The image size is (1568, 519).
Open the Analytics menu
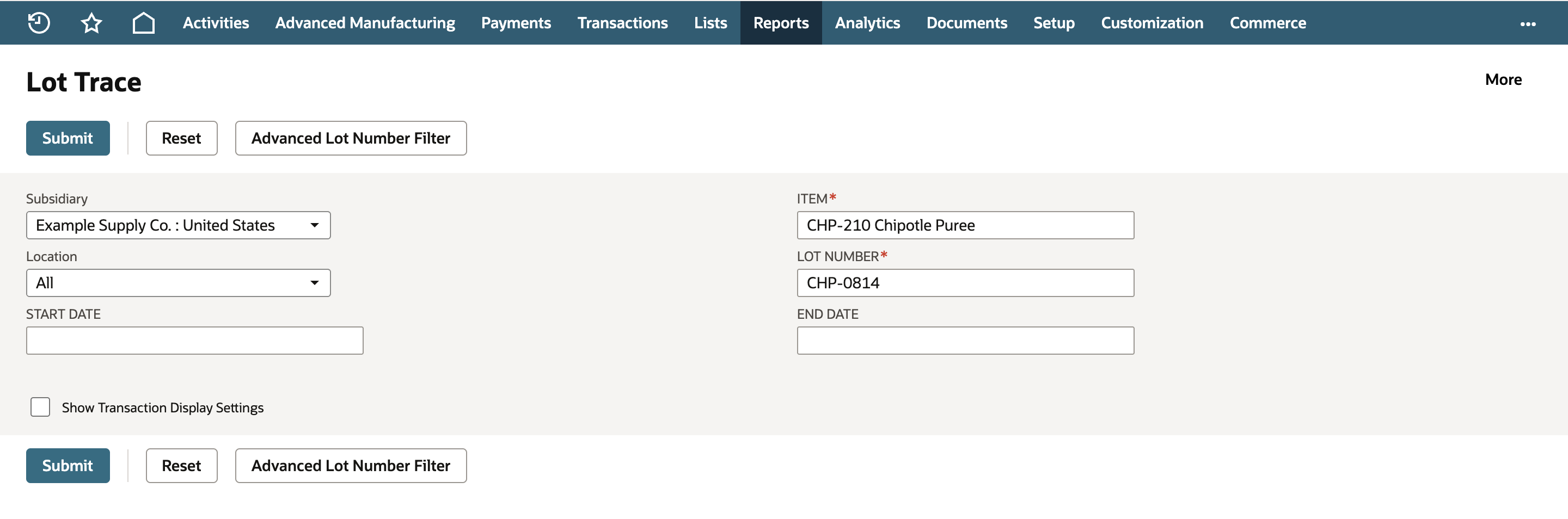tap(867, 23)
